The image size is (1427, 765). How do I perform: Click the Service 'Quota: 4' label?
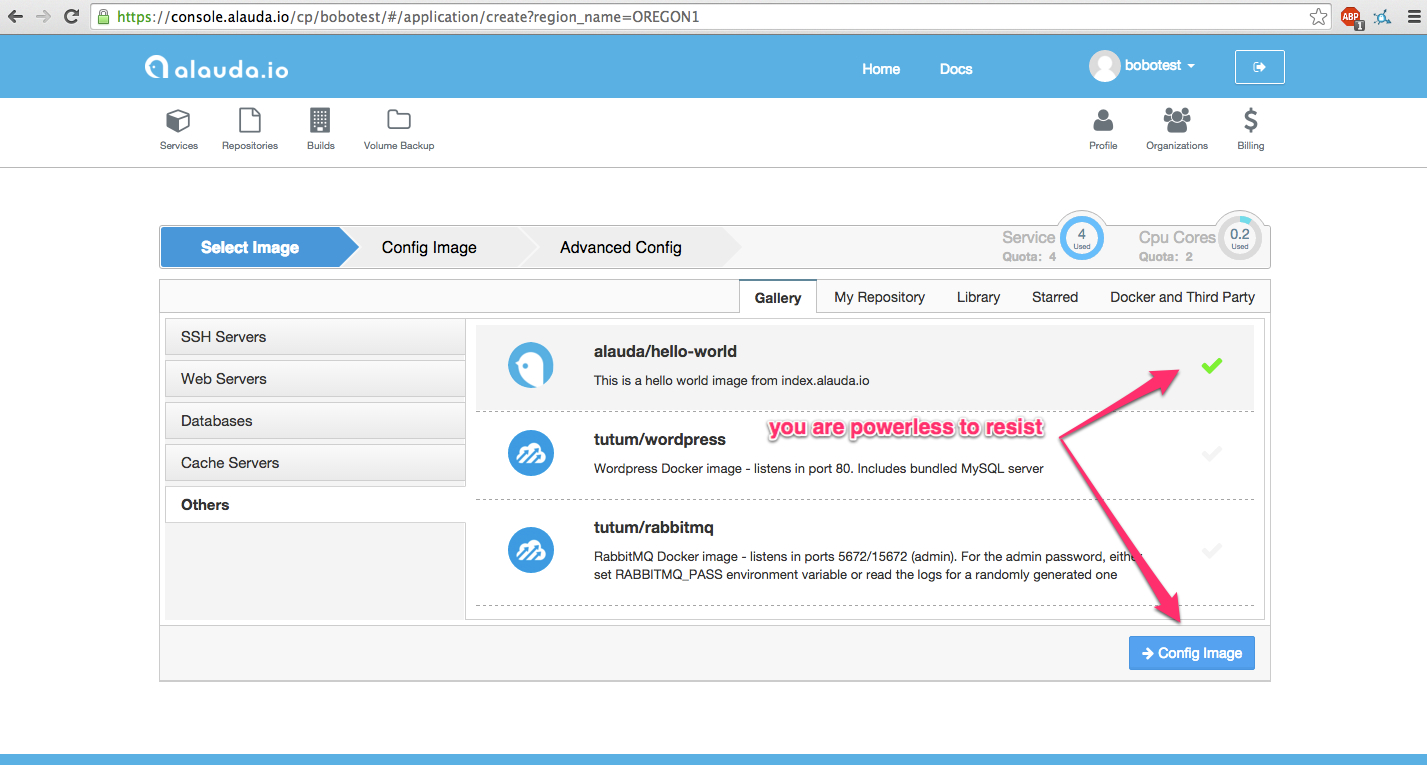(x=1029, y=256)
